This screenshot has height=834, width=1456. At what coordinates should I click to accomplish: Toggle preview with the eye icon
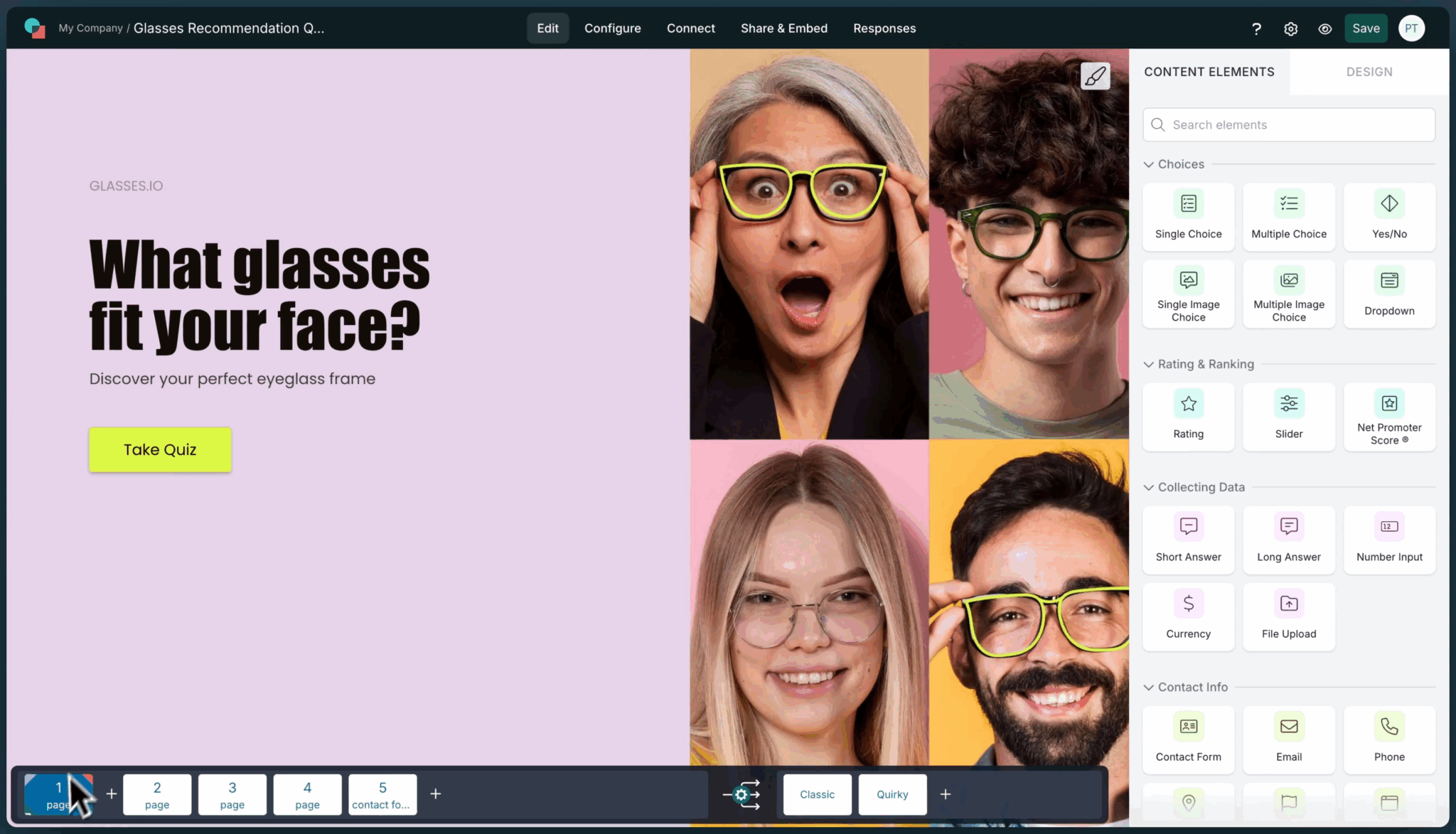1324,28
